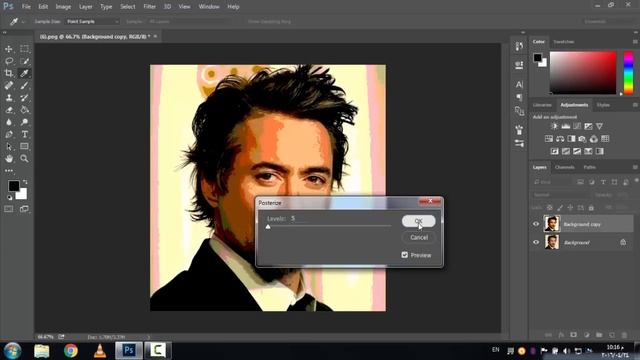Select the Pen tool

tap(9, 134)
